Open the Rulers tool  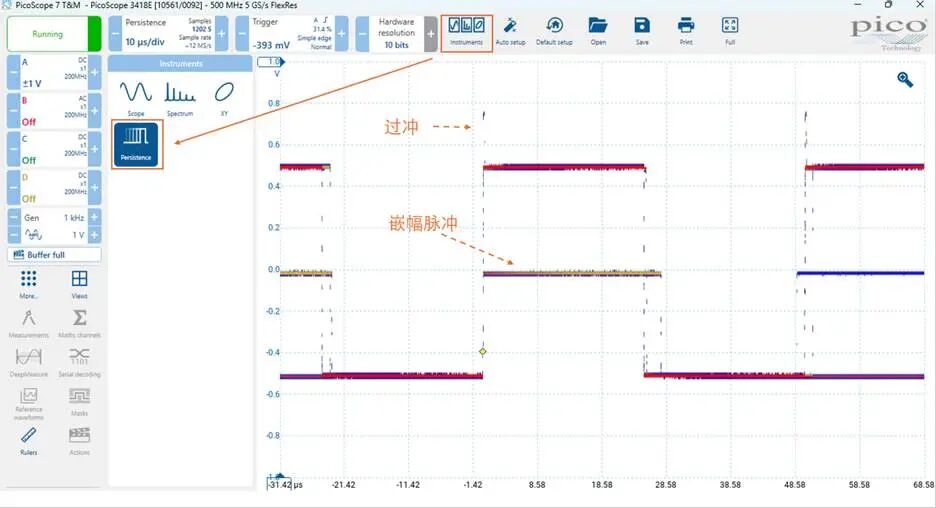pyautogui.click(x=29, y=441)
